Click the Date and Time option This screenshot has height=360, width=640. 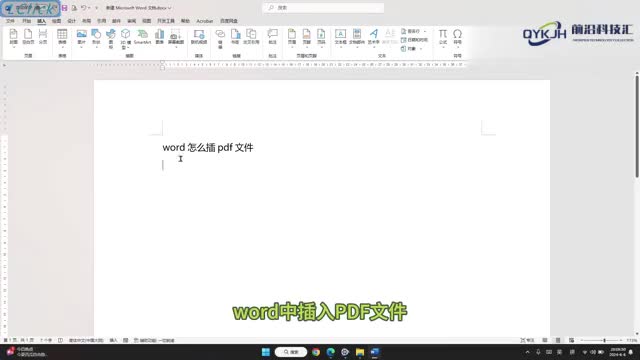pos(414,40)
